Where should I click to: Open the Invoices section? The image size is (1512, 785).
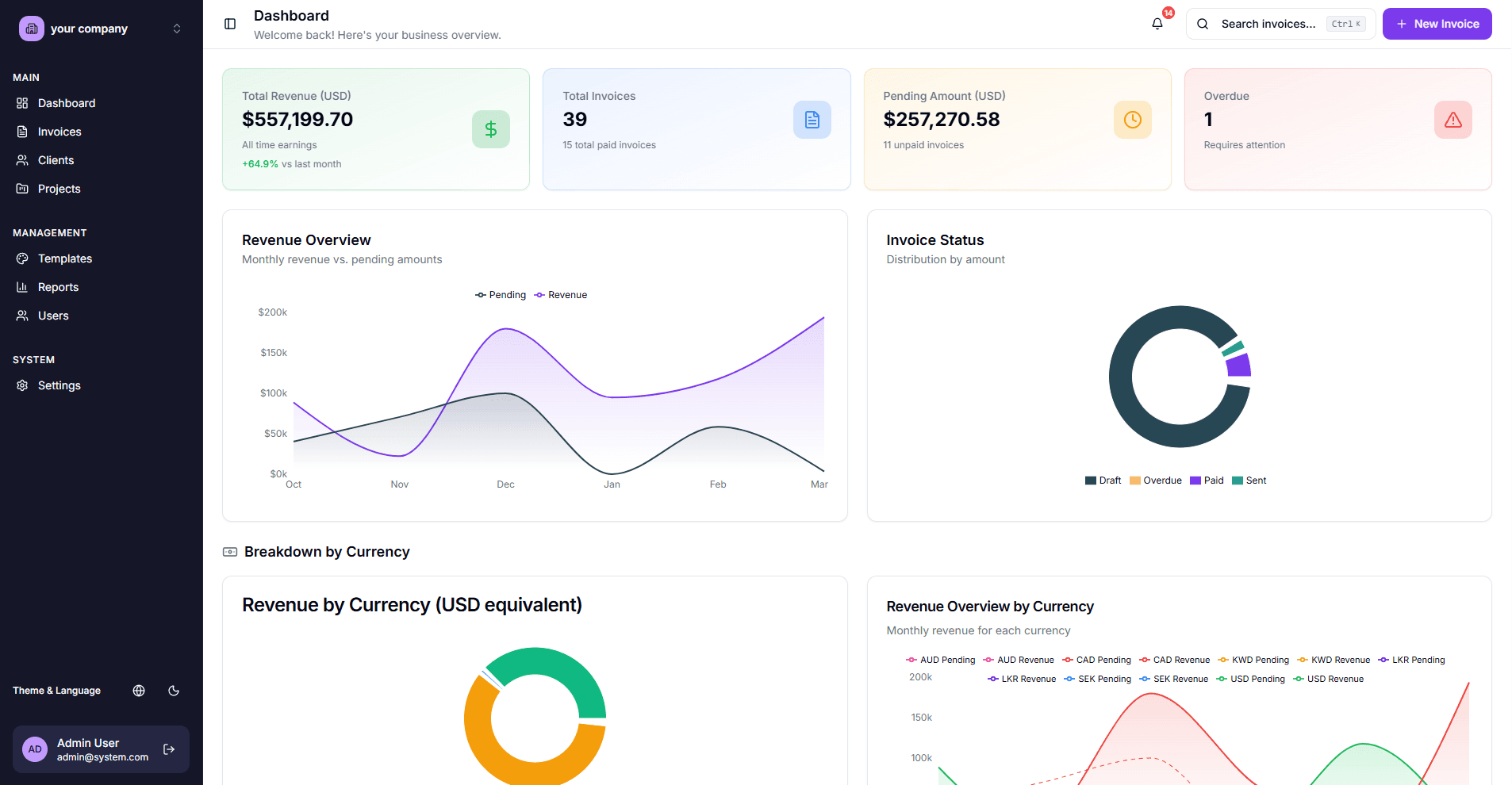[59, 132]
